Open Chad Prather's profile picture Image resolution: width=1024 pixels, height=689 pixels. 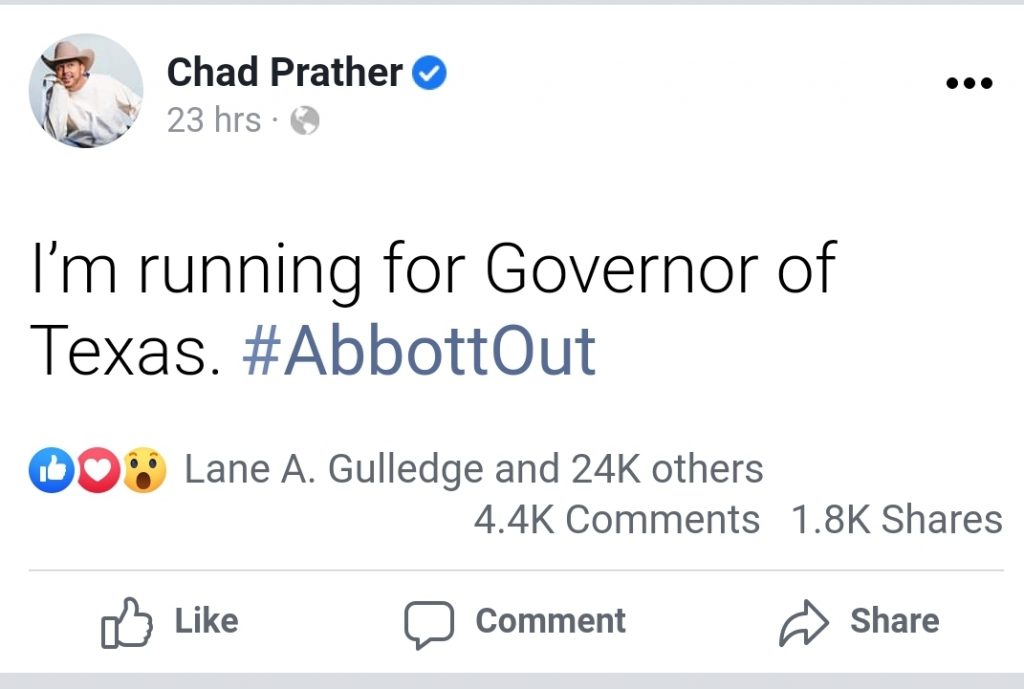click(86, 91)
